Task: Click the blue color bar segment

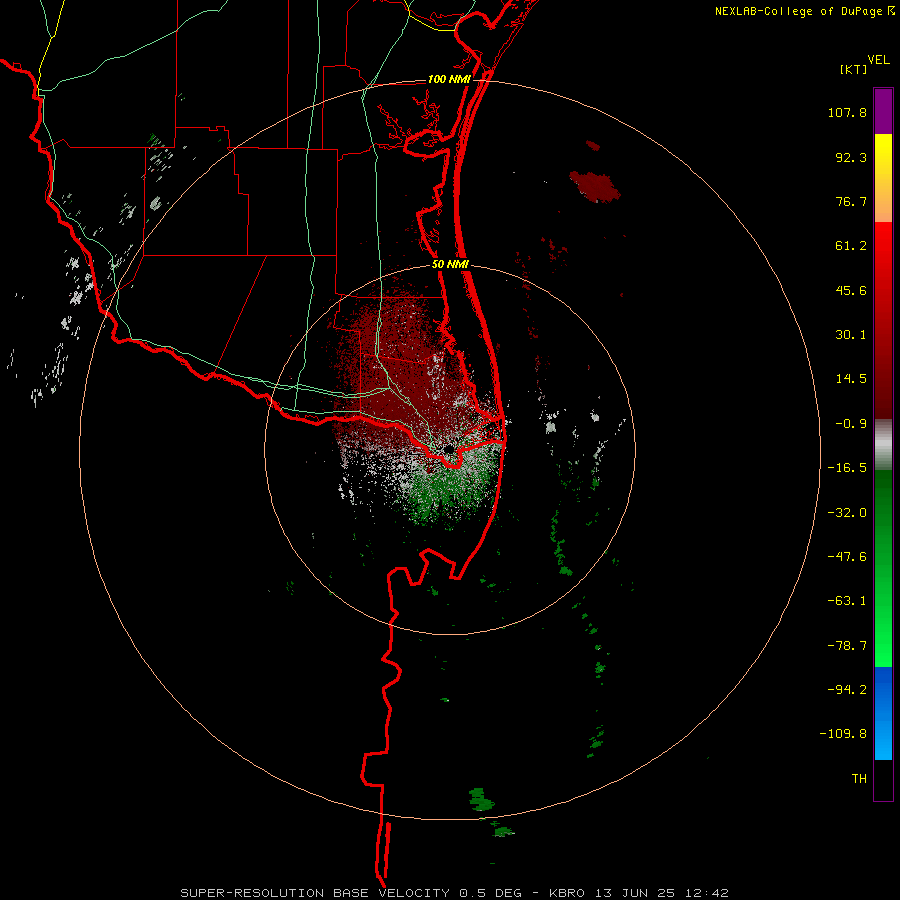Action: [883, 713]
